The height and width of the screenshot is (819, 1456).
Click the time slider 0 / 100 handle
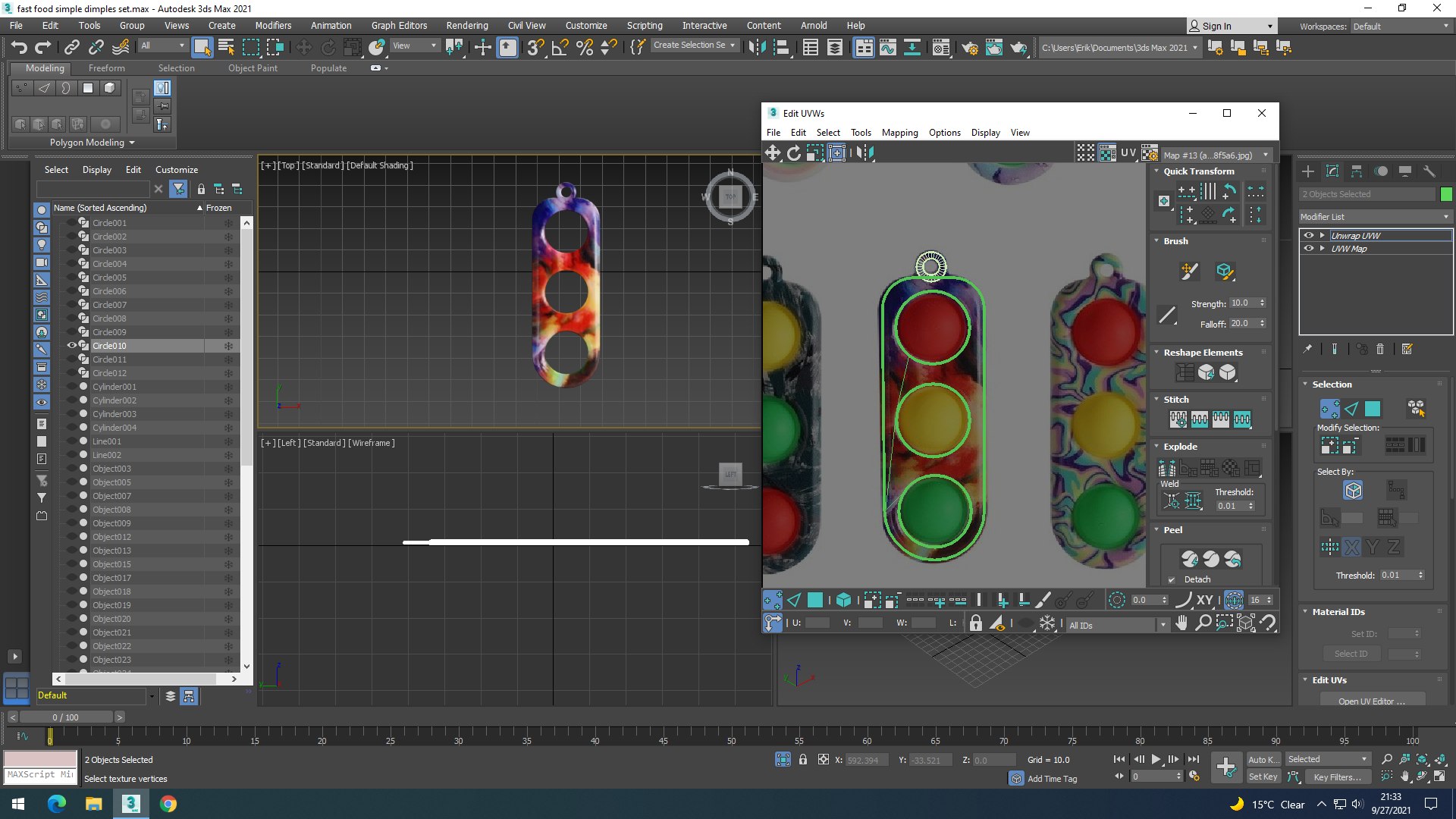pyautogui.click(x=65, y=717)
